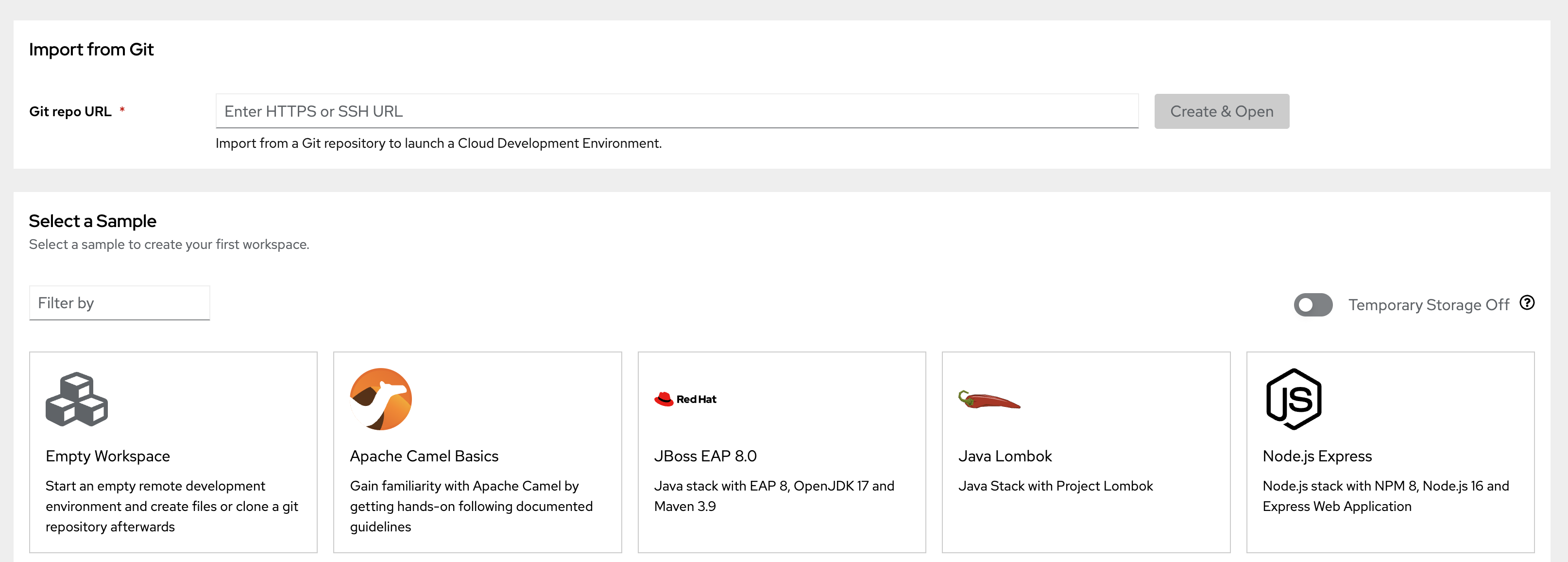Image resolution: width=1568 pixels, height=562 pixels.
Task: Click 'Start an empty remote development' description
Action: 171,507
